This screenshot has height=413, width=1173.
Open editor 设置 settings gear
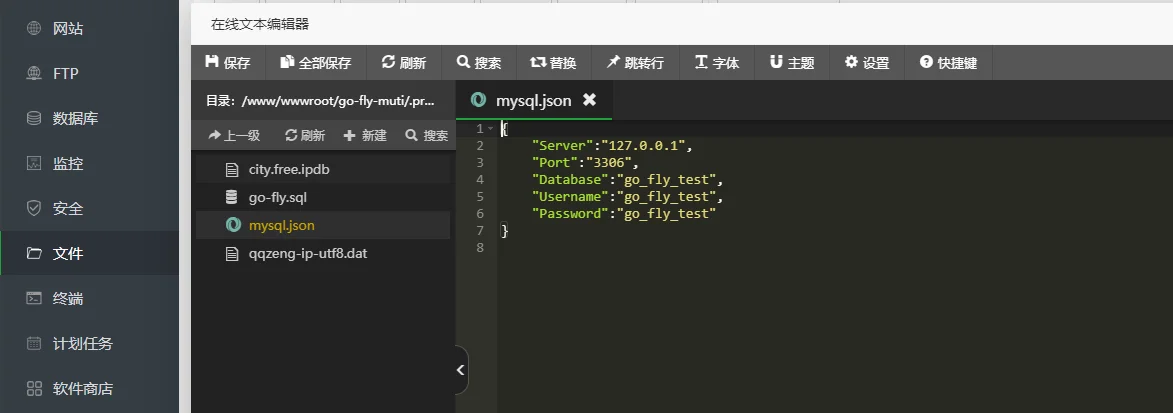pyautogui.click(x=866, y=63)
